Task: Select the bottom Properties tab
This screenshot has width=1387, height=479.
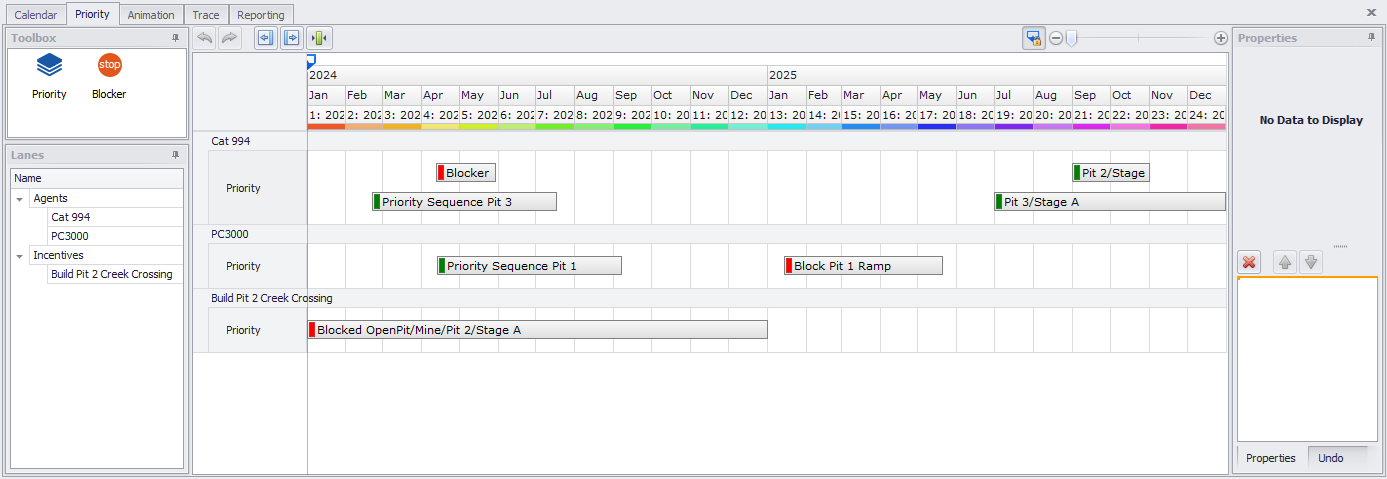Action: pyautogui.click(x=1271, y=458)
